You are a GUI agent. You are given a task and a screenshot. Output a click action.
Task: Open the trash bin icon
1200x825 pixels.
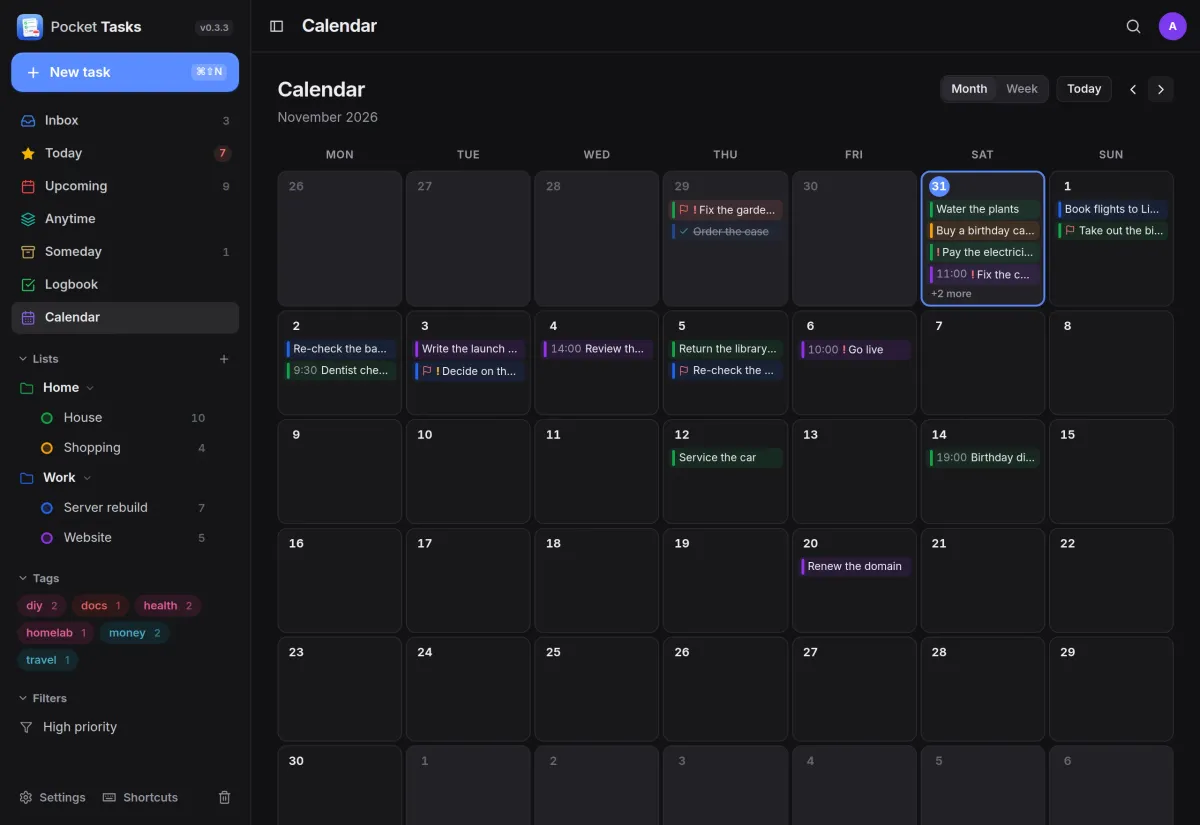tap(225, 797)
